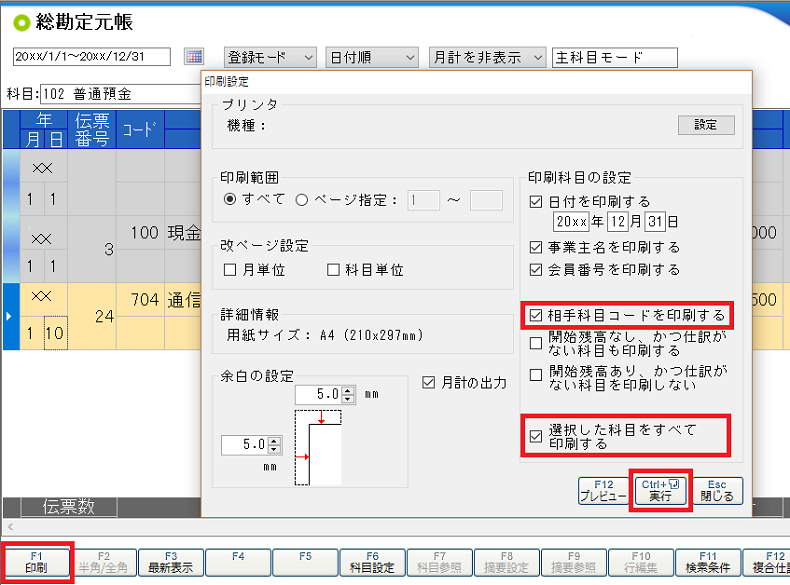Click the print date year field
This screenshot has width=790, height=585.
(571, 222)
